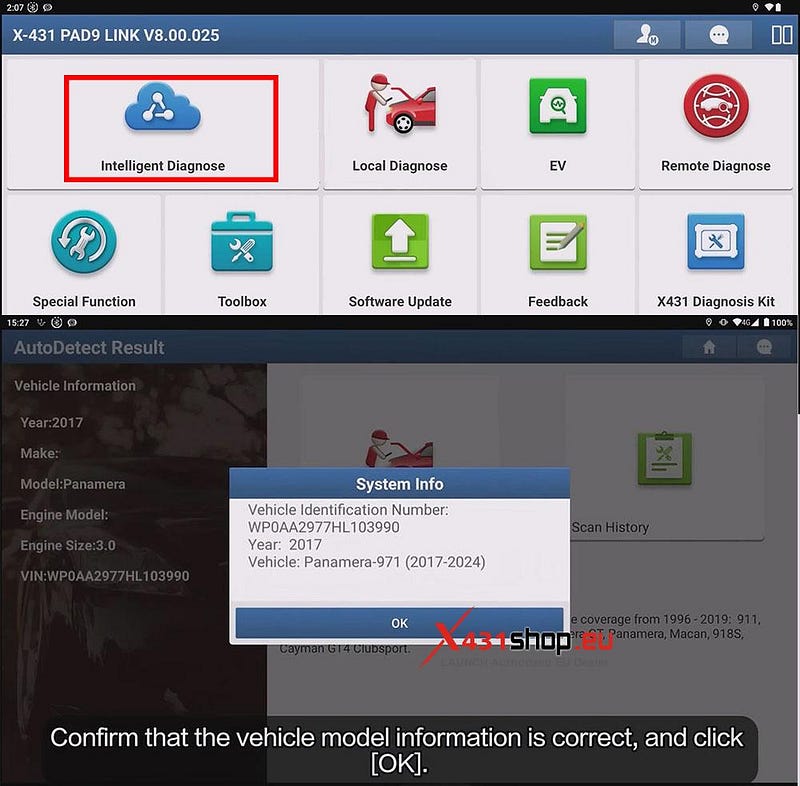Select VIN entry in Vehicle Information sidebar
The width and height of the screenshot is (800, 786).
pos(105,576)
